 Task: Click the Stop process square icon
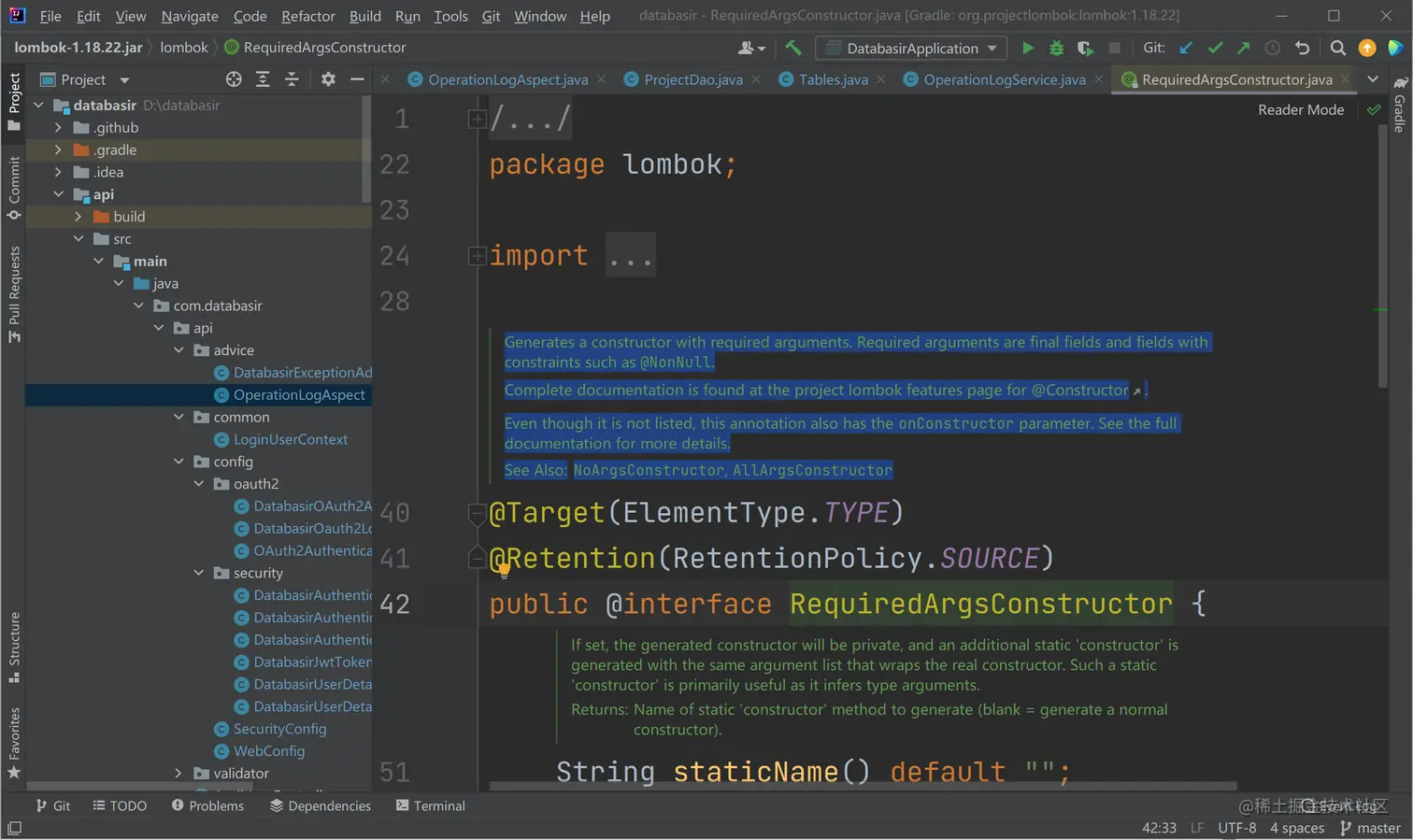[1114, 48]
